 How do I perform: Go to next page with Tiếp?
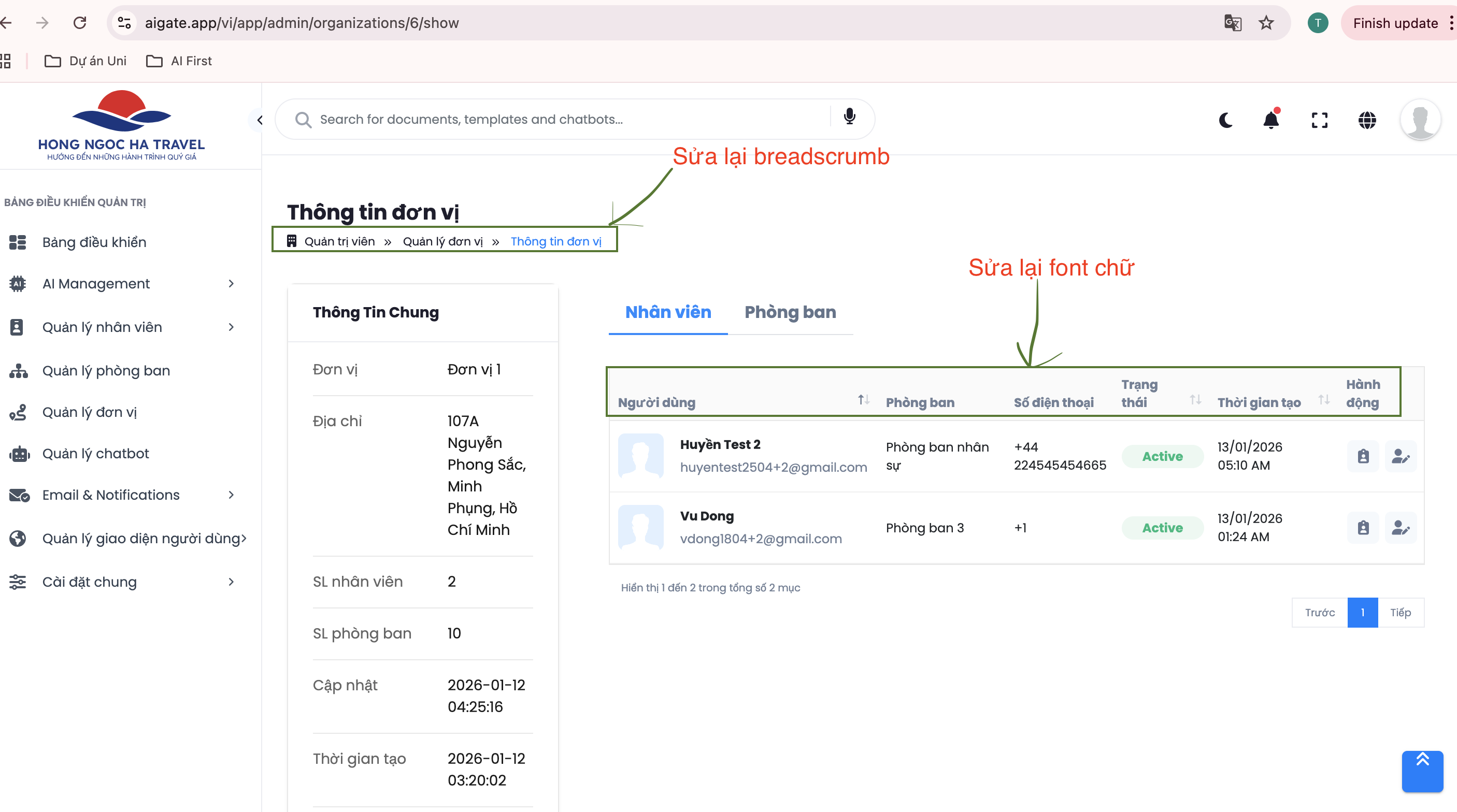(x=1400, y=613)
